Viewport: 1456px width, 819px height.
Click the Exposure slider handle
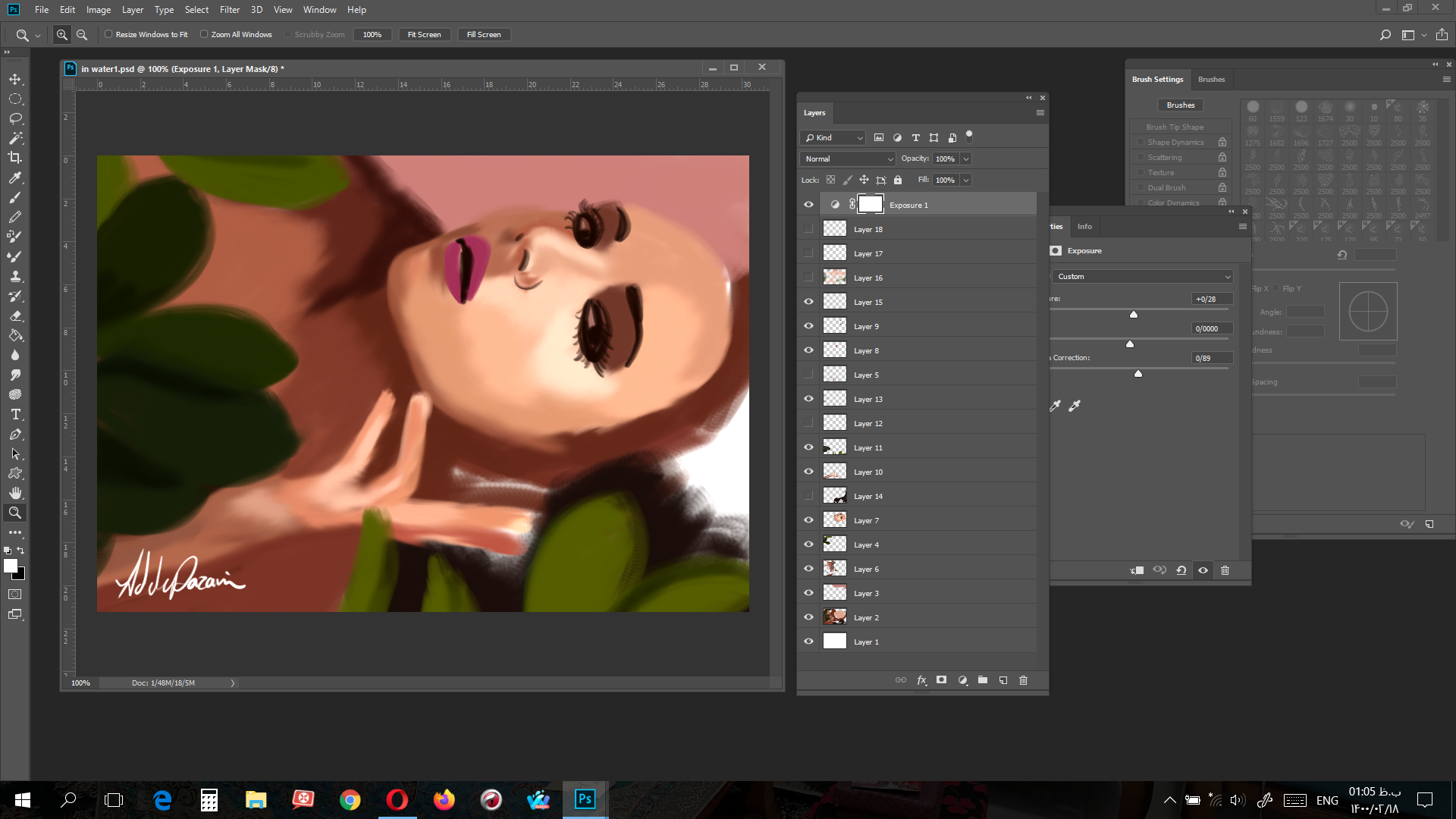(x=1134, y=314)
